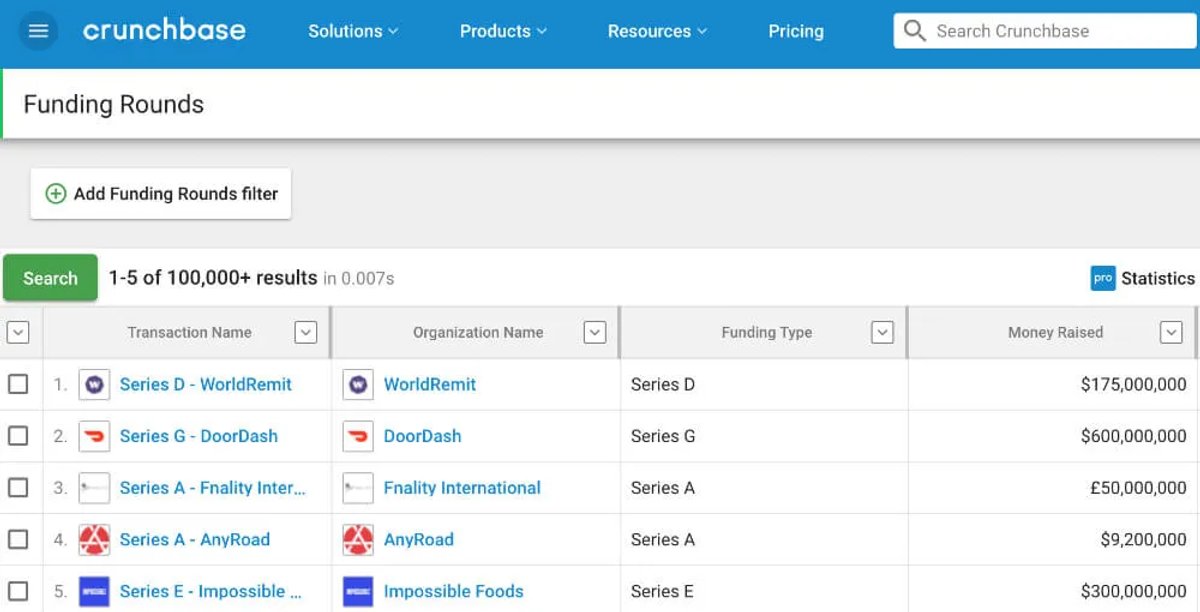Click Series G funding type cell
The height and width of the screenshot is (612, 1200).
tap(663, 436)
